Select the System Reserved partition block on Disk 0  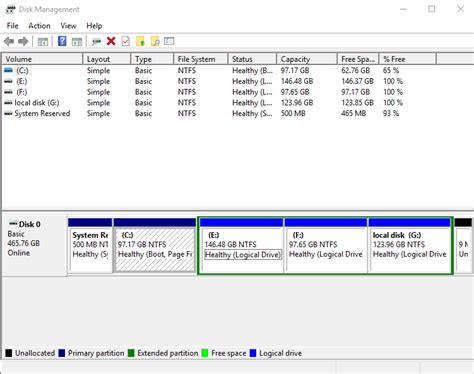(x=90, y=246)
